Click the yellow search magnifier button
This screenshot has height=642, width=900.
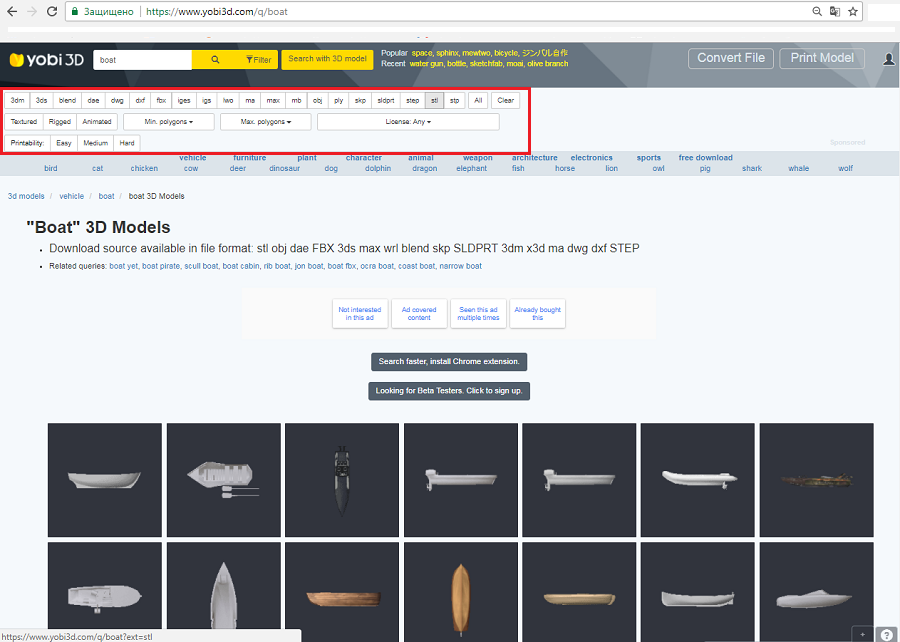pos(215,60)
